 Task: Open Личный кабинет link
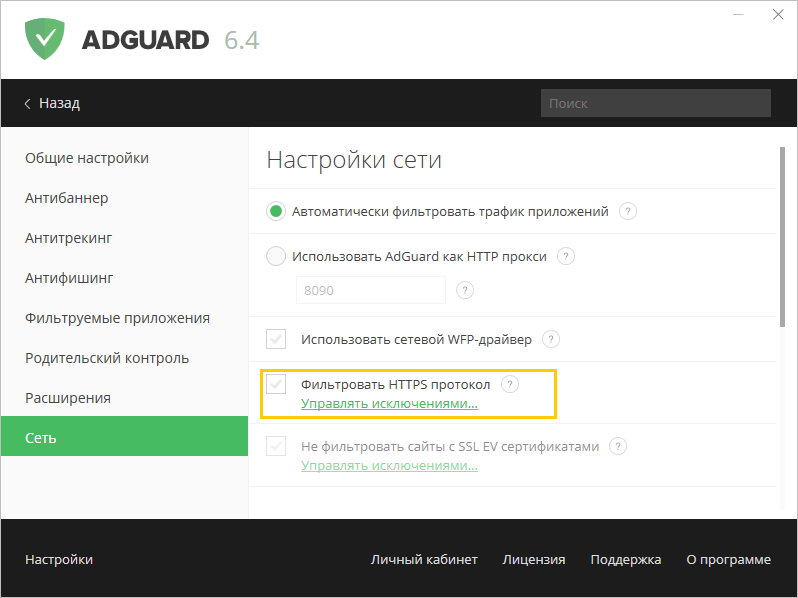(x=424, y=559)
